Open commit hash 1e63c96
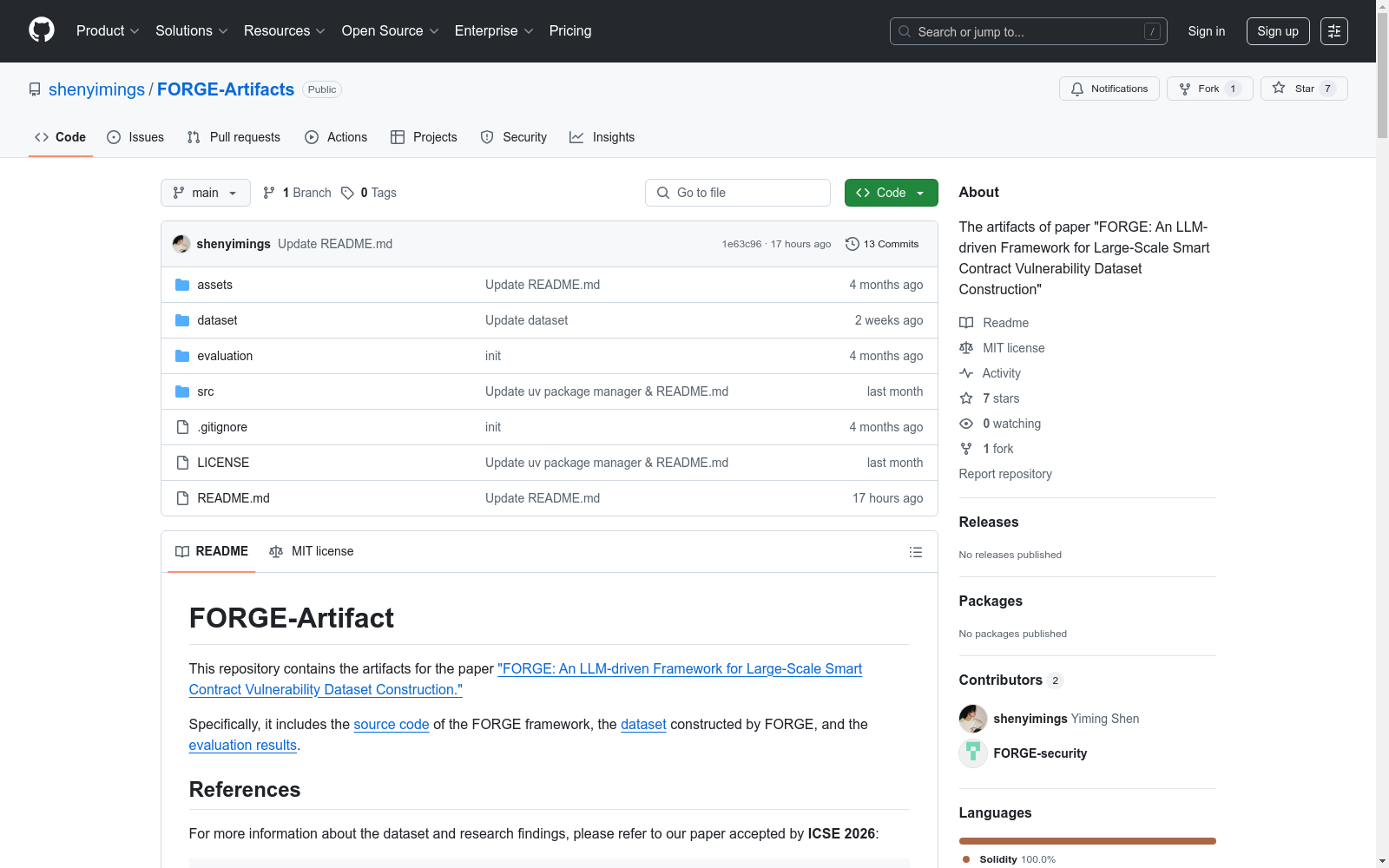Viewport: 1389px width, 868px height. (741, 244)
